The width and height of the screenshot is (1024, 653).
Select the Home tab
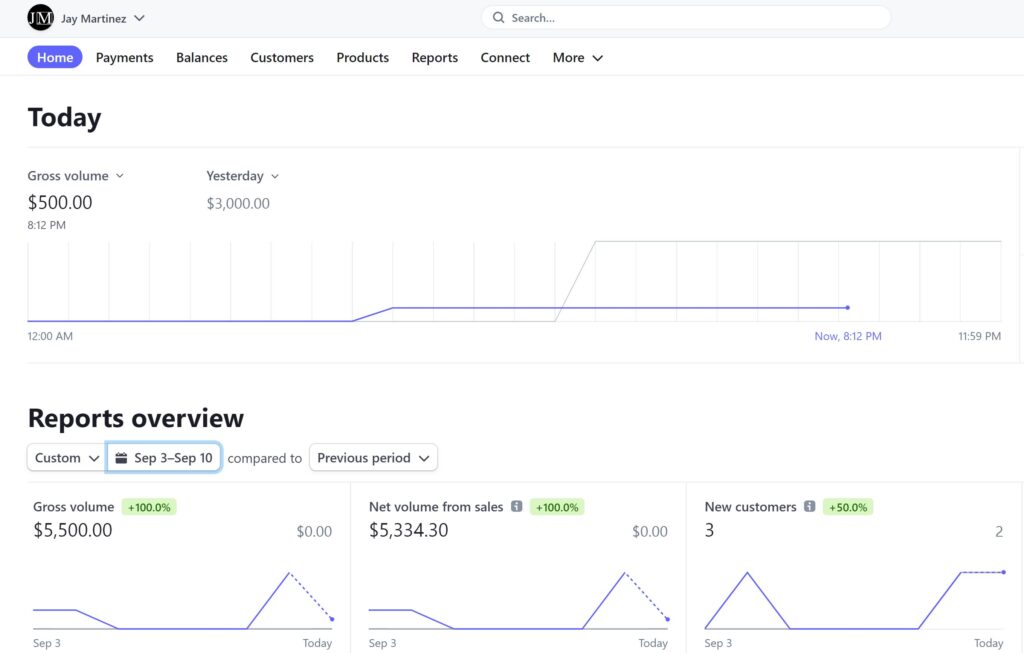click(x=55, y=58)
